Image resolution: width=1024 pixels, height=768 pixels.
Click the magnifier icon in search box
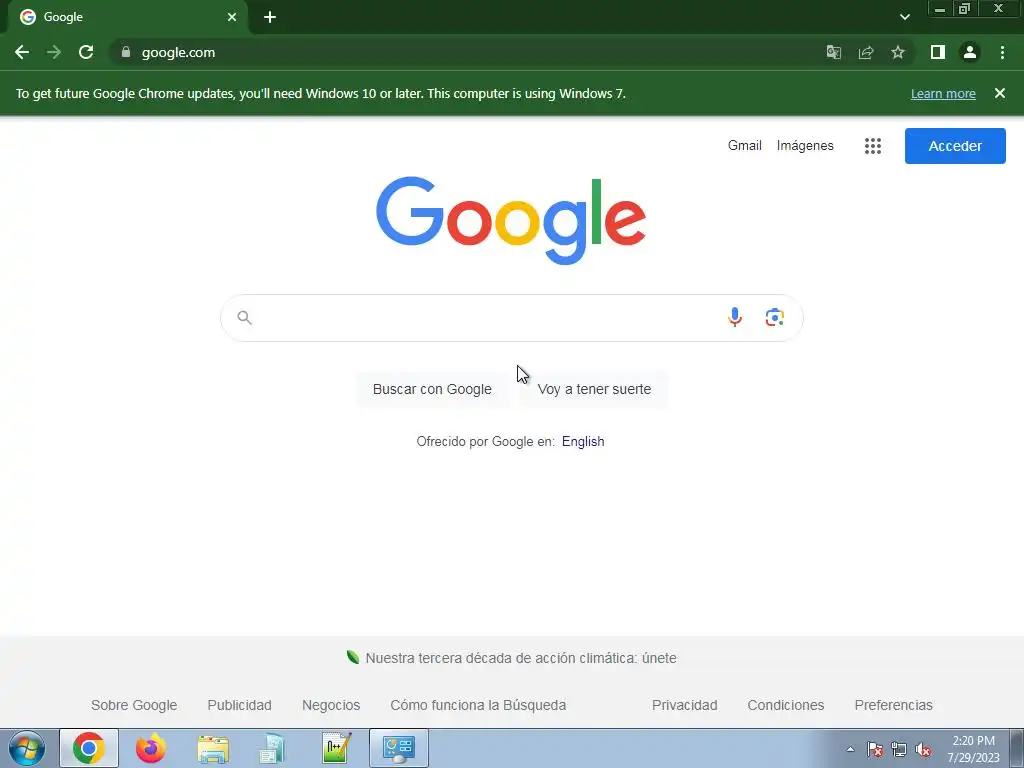244,317
